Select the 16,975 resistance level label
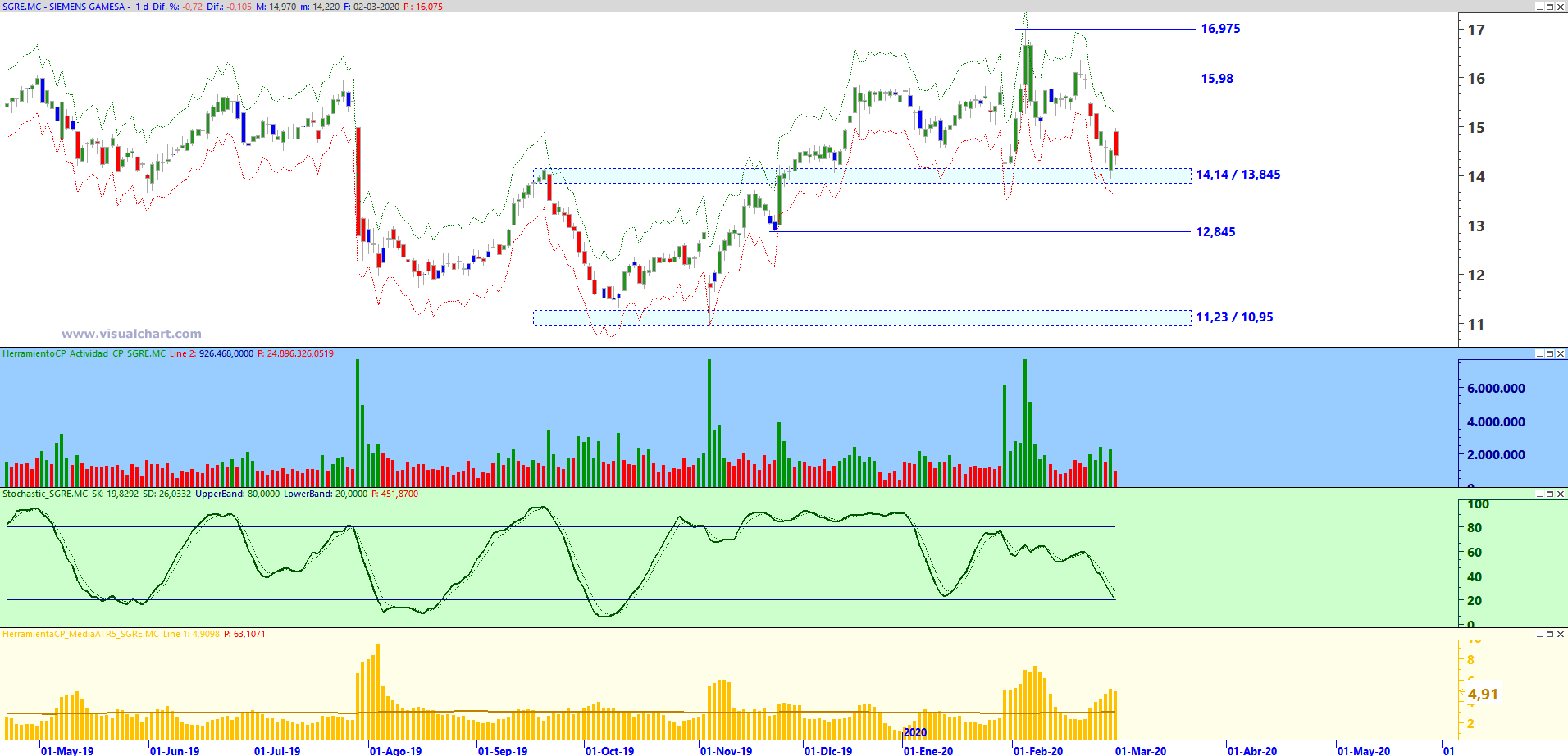Viewport: 1568px width, 756px height. [x=1220, y=29]
